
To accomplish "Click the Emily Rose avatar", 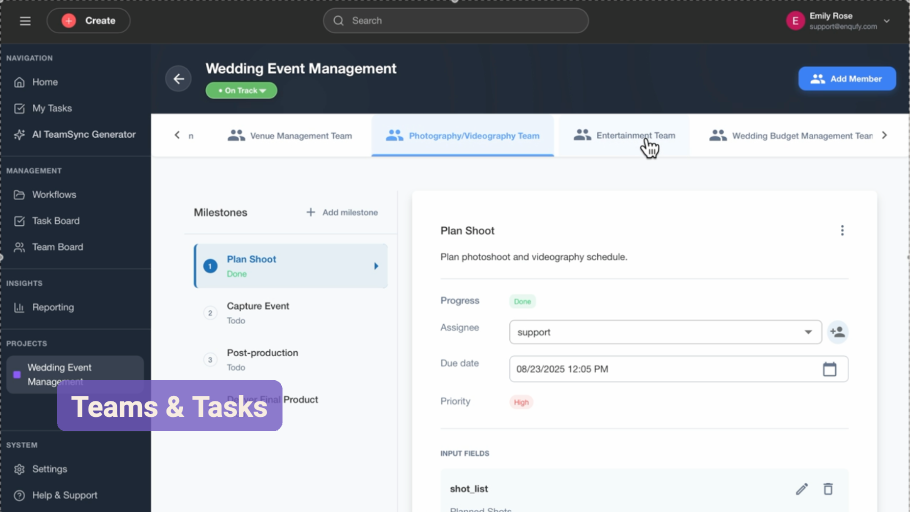I will (795, 21).
